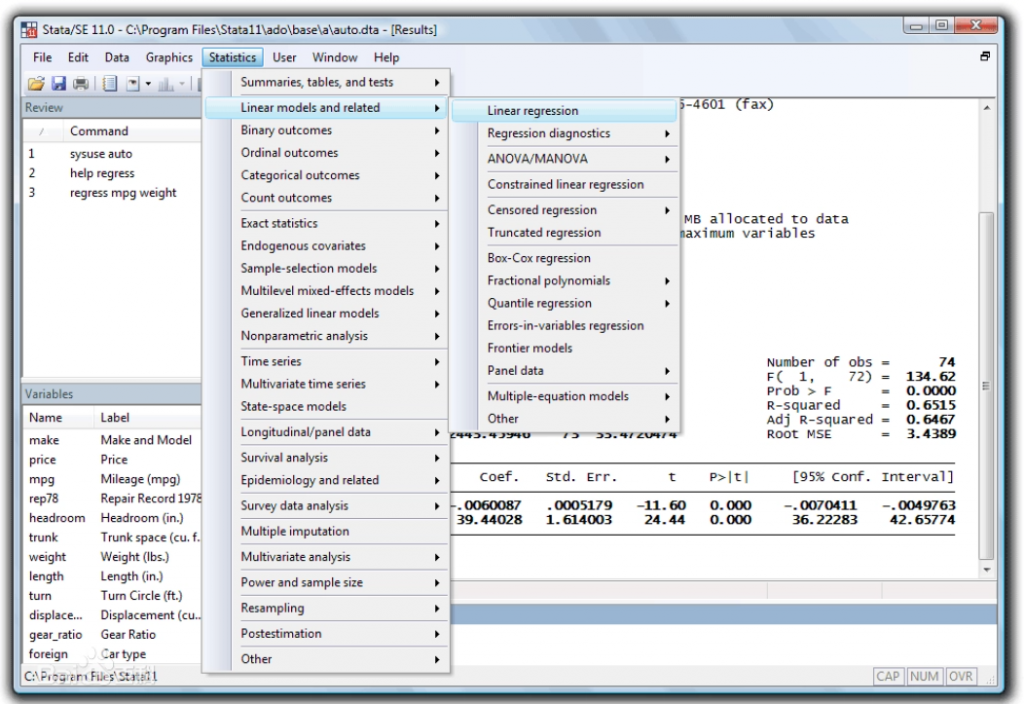Screen dimensions: 1024x704
Task: Choose Constrained linear regression
Action: (564, 185)
